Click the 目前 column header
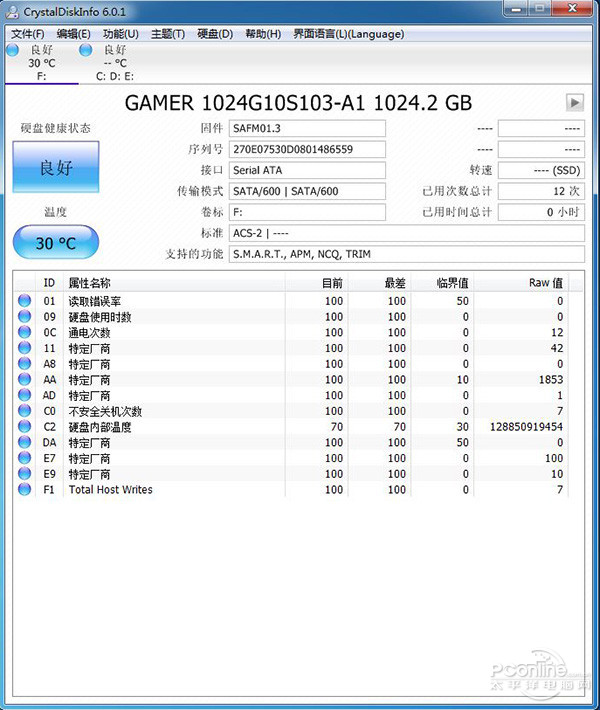This screenshot has width=600, height=710. click(317, 283)
